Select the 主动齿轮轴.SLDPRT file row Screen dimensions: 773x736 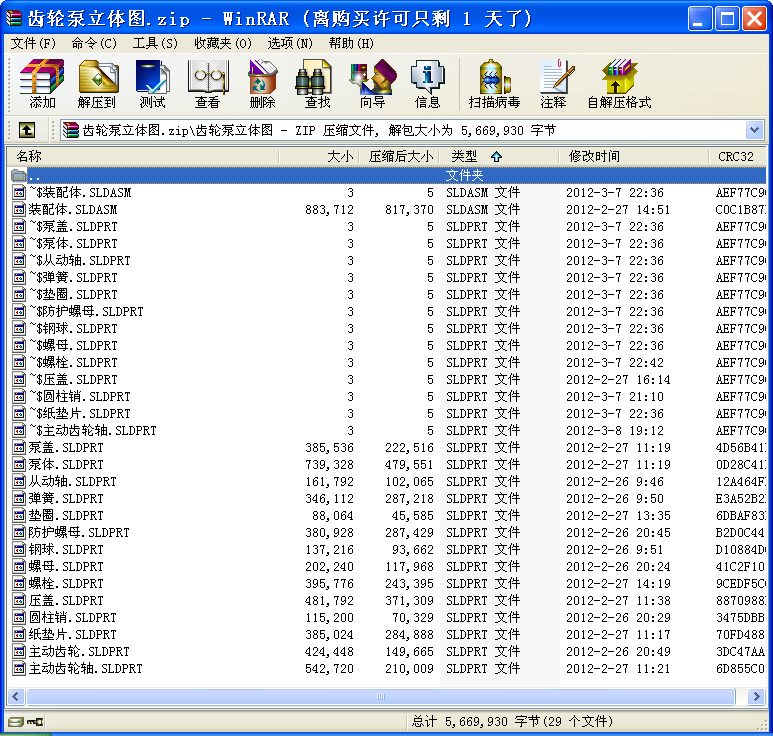[x=85, y=668]
